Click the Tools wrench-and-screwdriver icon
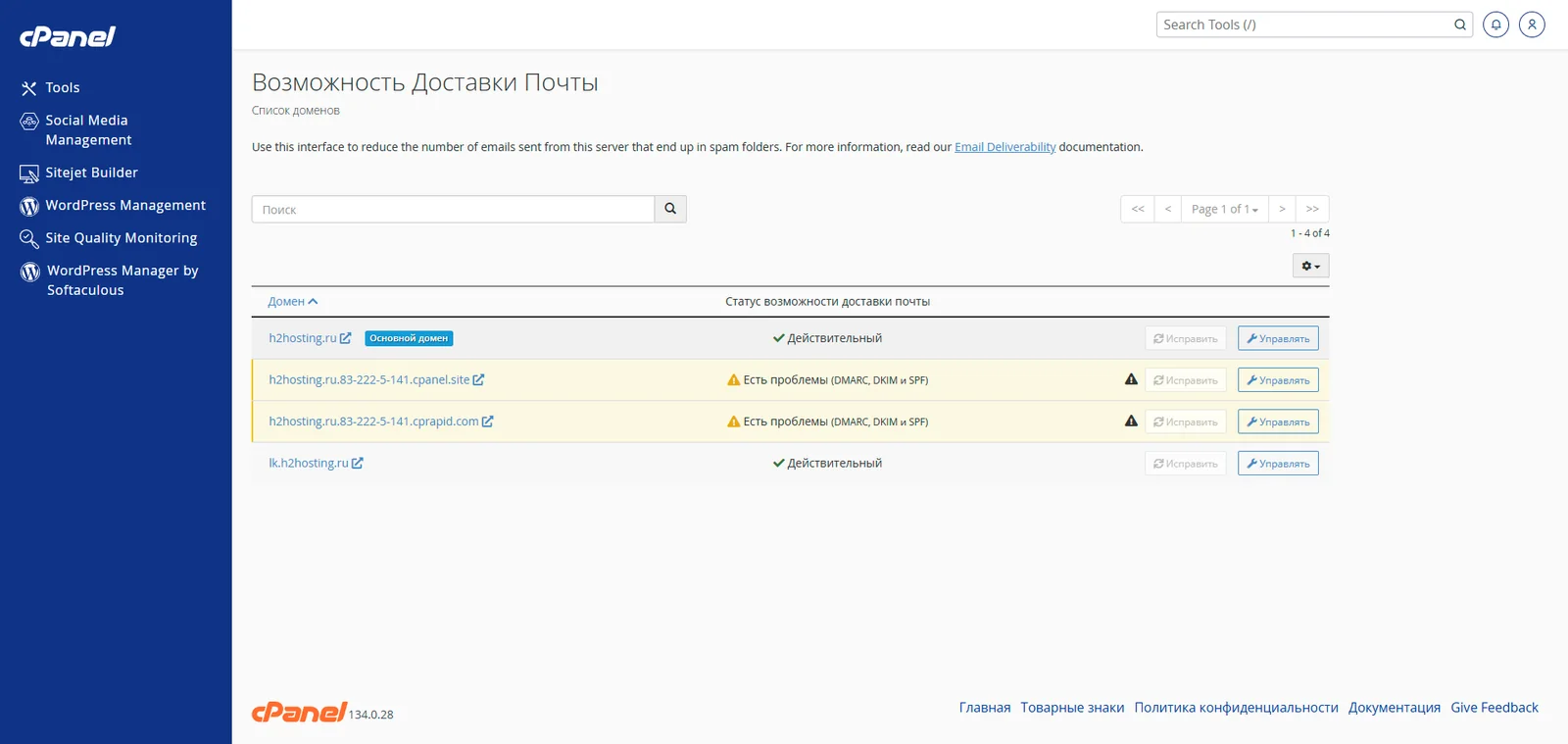 click(29, 88)
